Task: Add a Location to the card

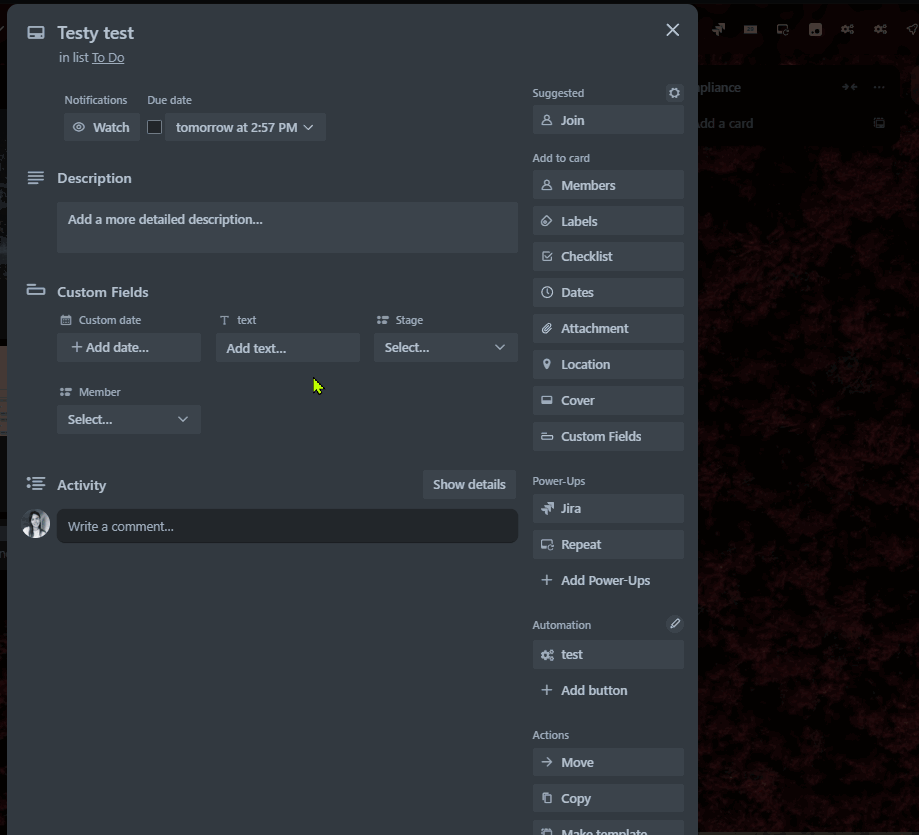Action: (x=607, y=364)
